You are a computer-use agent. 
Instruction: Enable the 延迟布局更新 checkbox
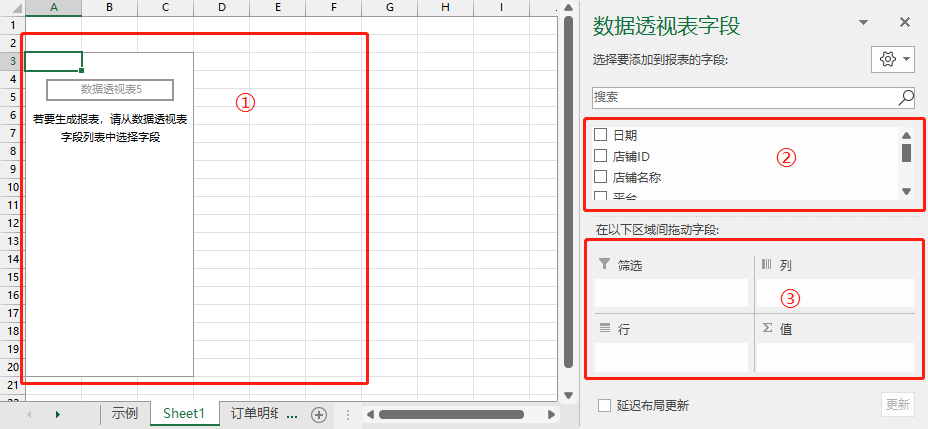pos(604,405)
